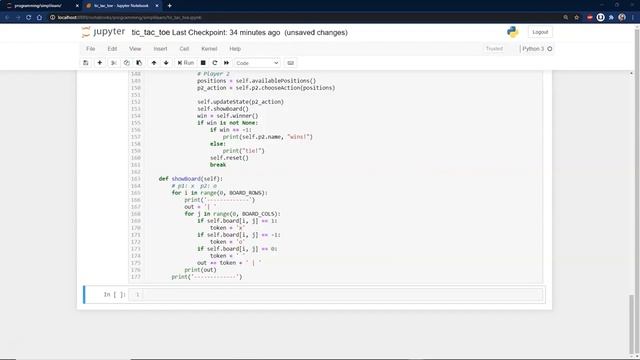
Task: Restart kernel and run all fast-forward icon
Action: [x=227, y=63]
